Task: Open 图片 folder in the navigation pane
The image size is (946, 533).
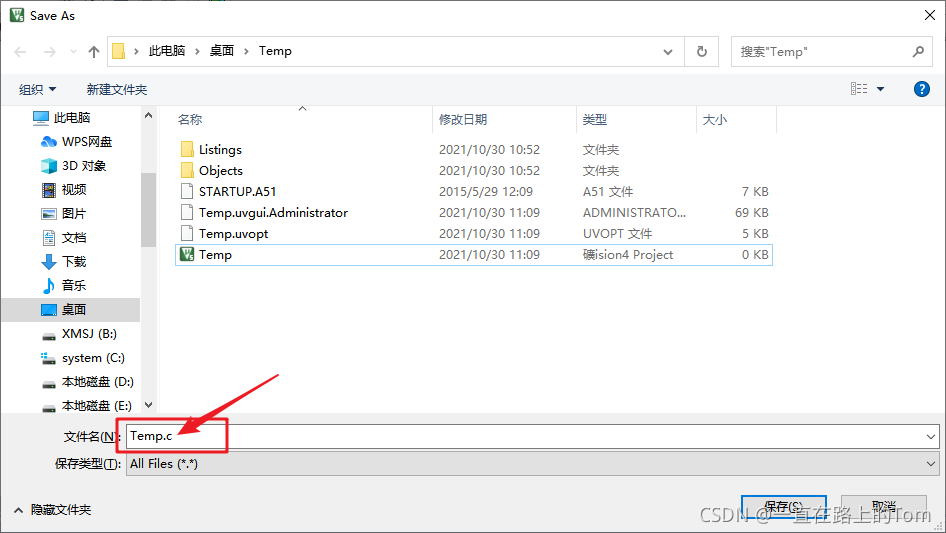Action: point(63,214)
